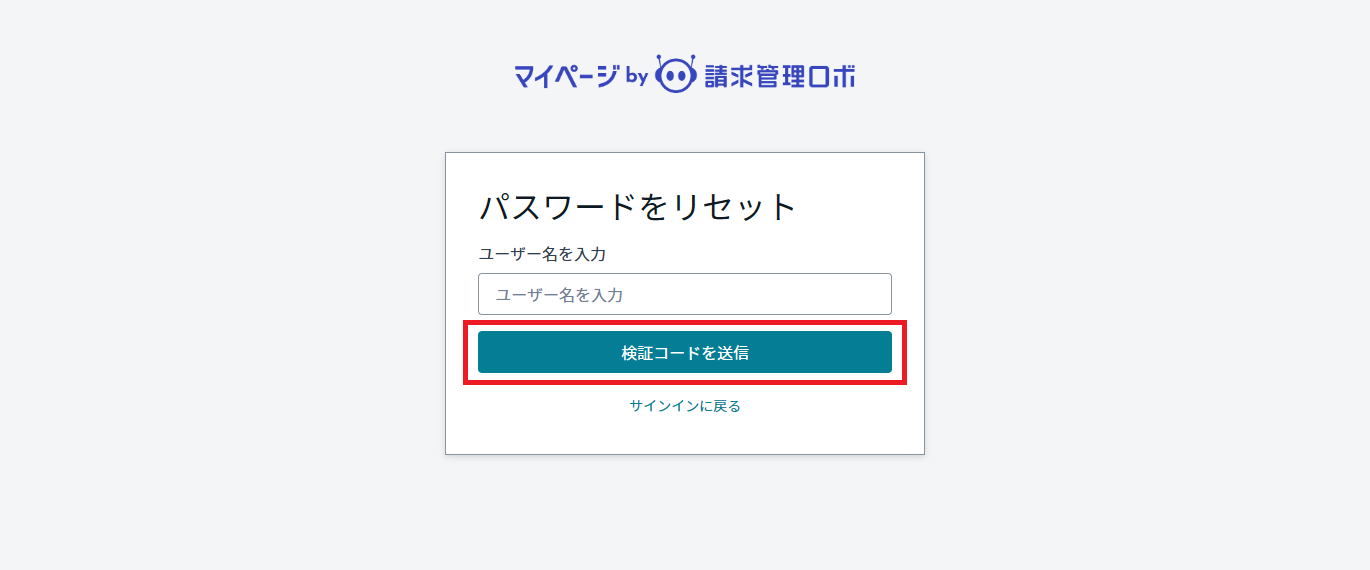The image size is (1370, 570).
Task: Click the ユーザー名を入力 label above the field
Action: (542, 254)
